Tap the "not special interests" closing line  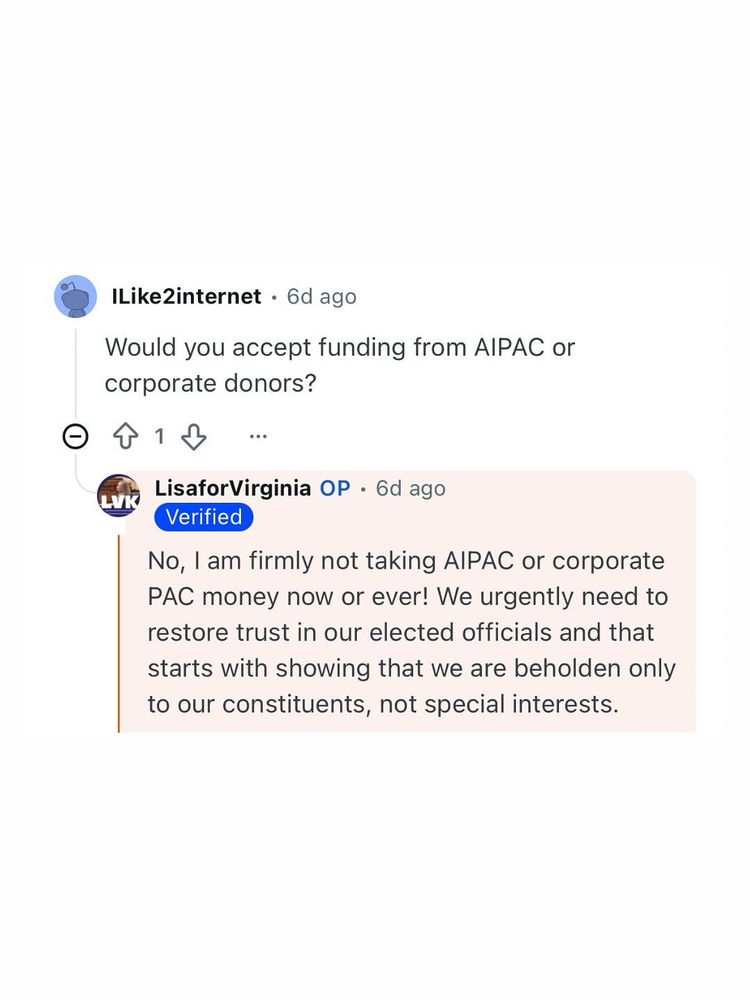coord(383,703)
